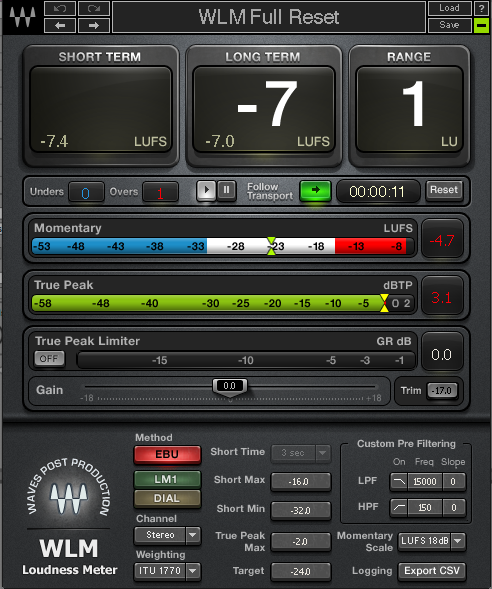Start metering with the play button
Screen dimensions: 492x589
click(206, 190)
